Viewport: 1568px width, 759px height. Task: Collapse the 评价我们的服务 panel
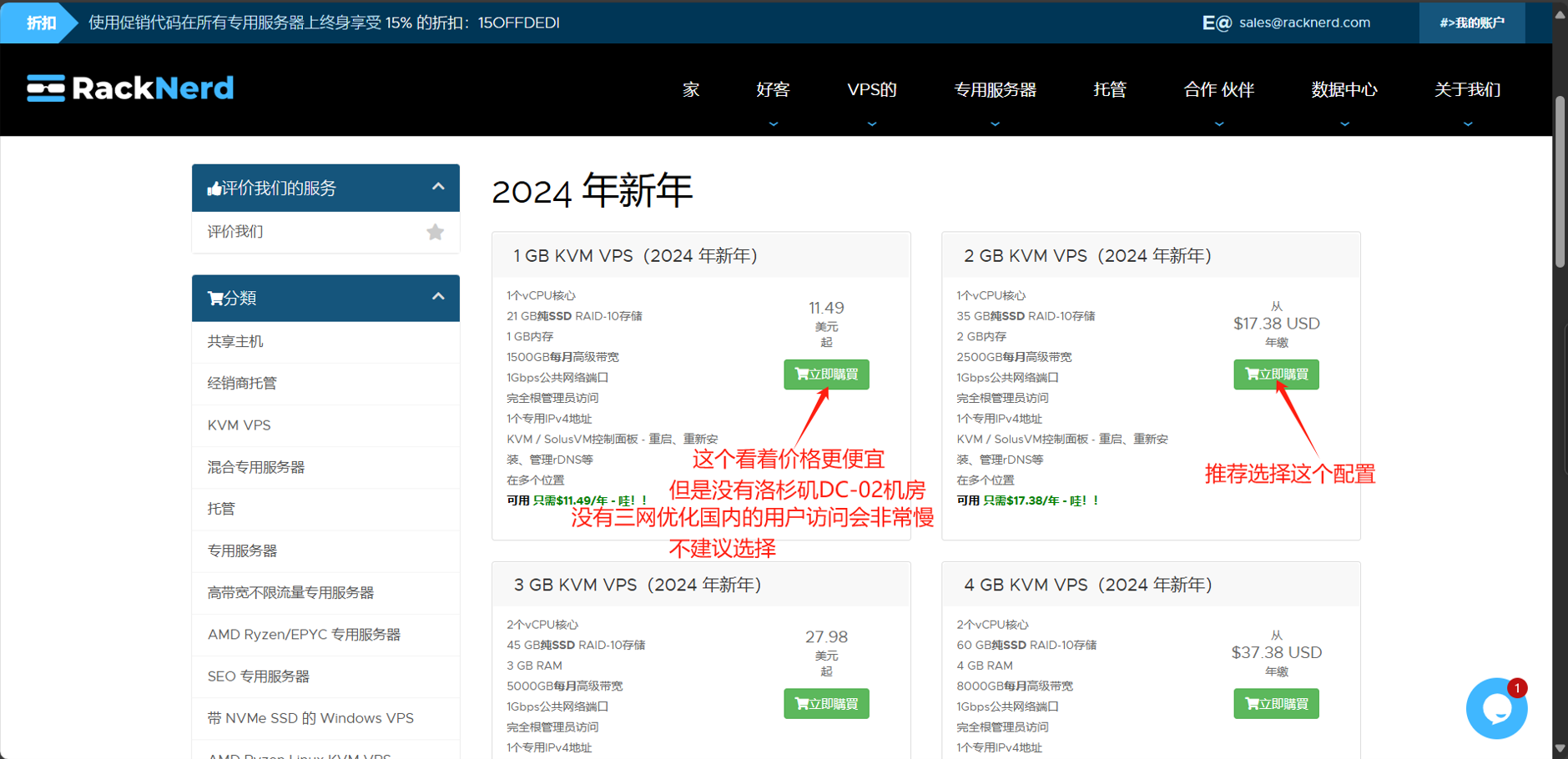click(438, 188)
